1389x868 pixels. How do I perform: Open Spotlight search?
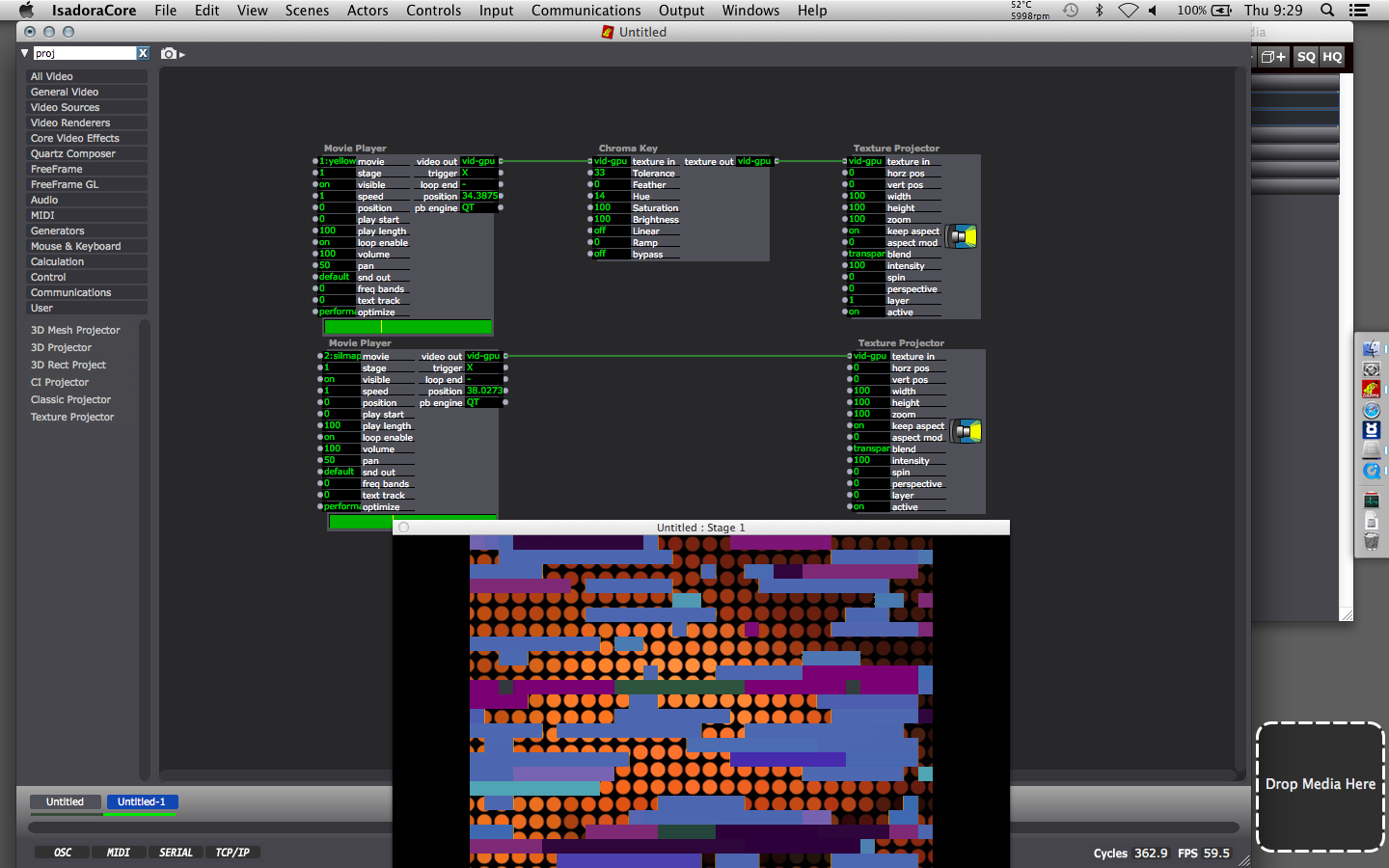click(x=1327, y=11)
